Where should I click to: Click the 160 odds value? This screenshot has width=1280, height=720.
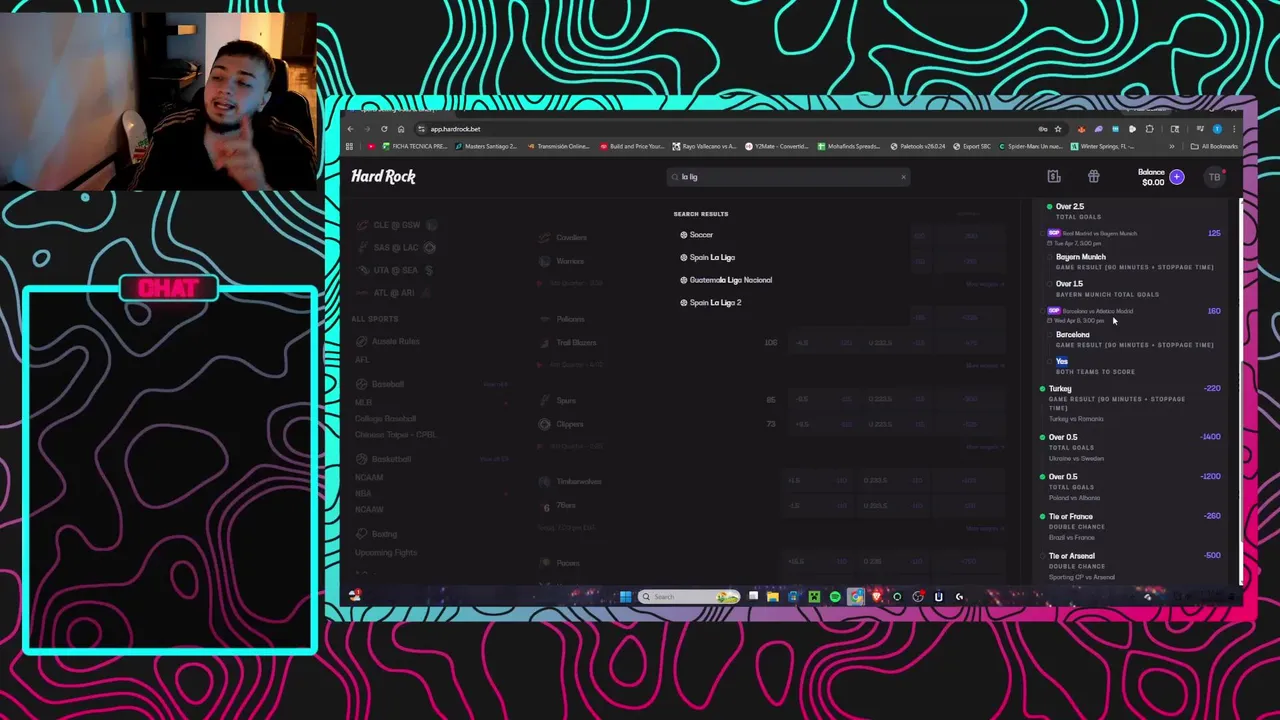[x=1214, y=311]
